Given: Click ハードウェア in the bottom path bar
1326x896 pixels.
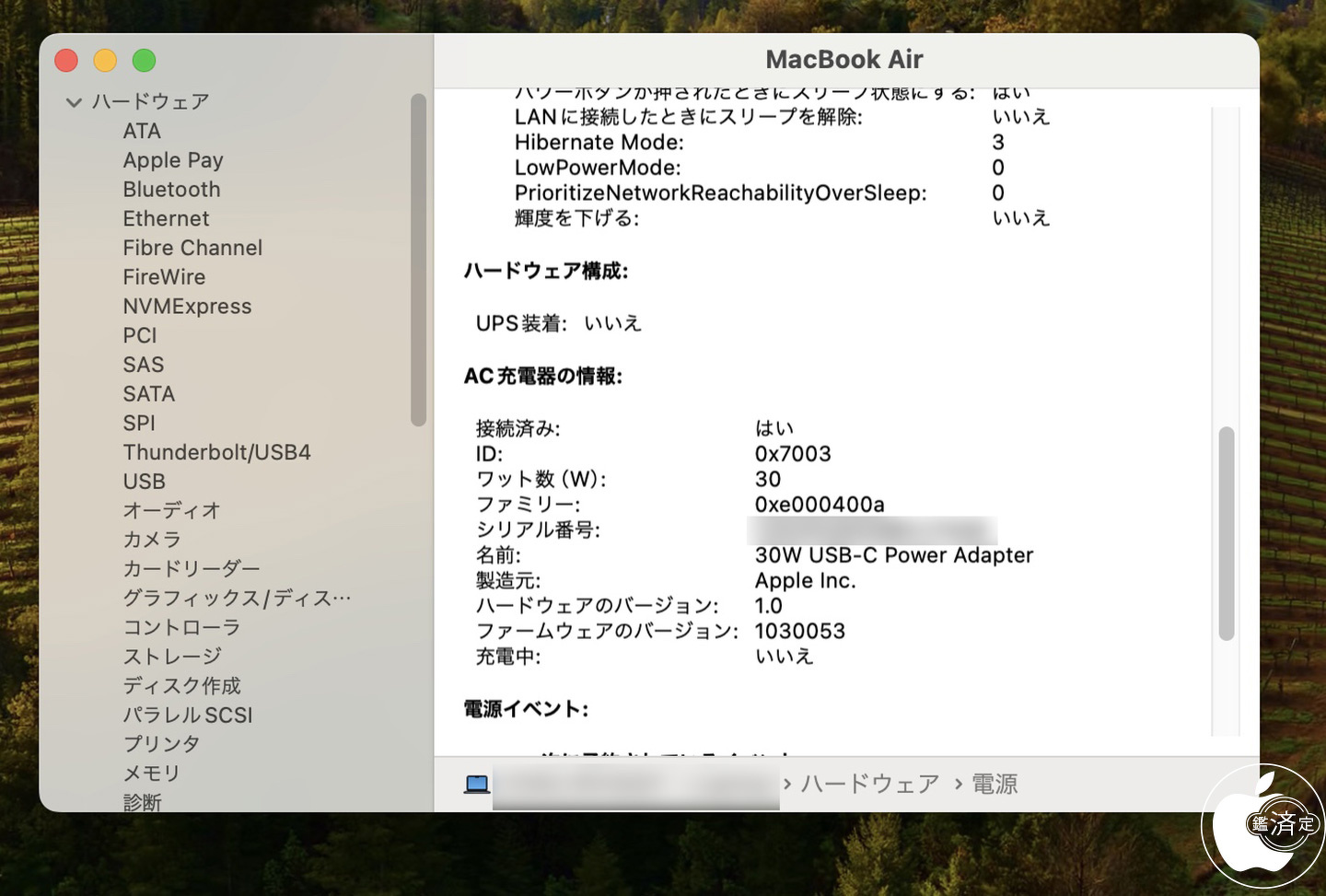Looking at the screenshot, I should click(870, 785).
